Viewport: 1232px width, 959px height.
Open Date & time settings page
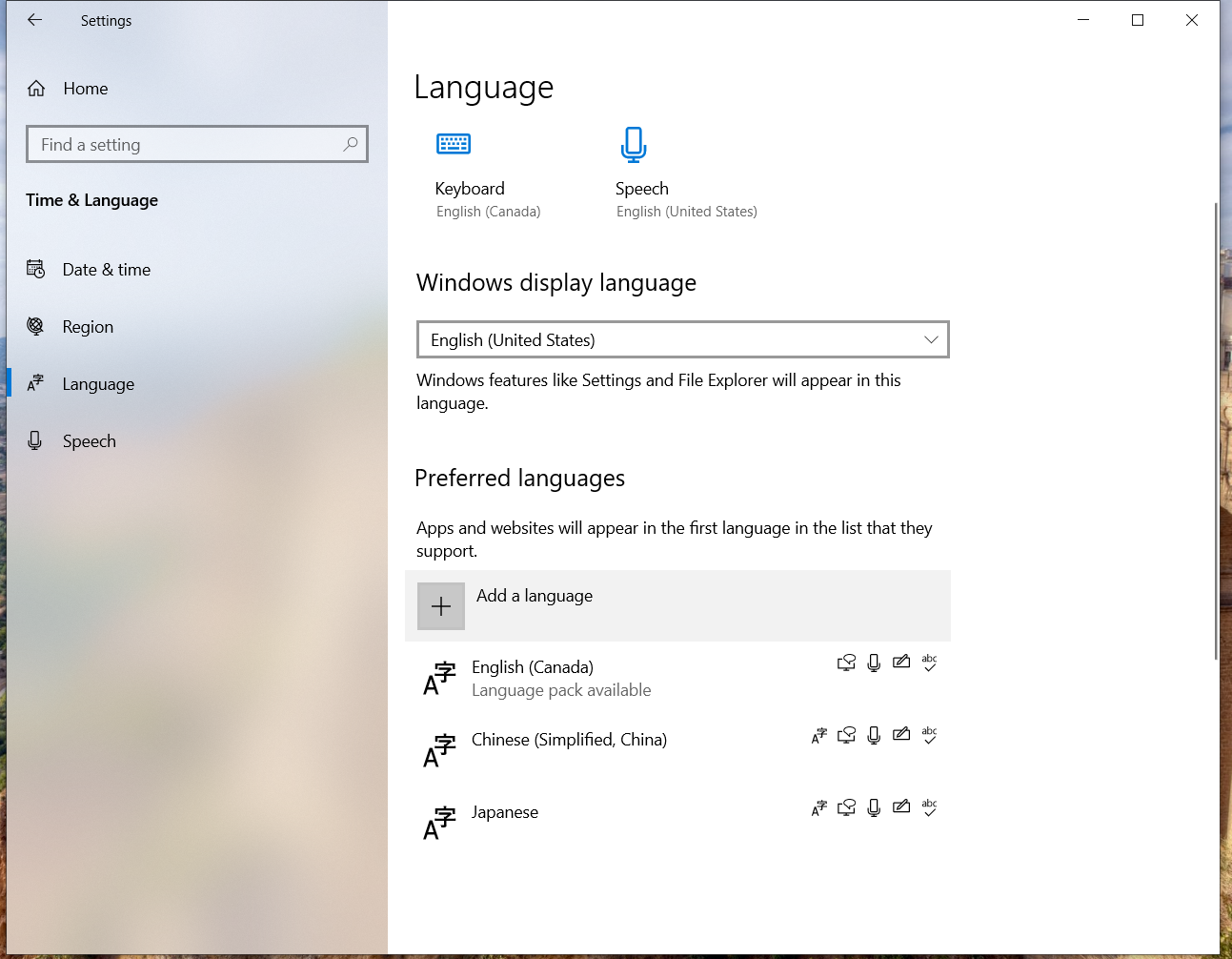click(x=106, y=270)
